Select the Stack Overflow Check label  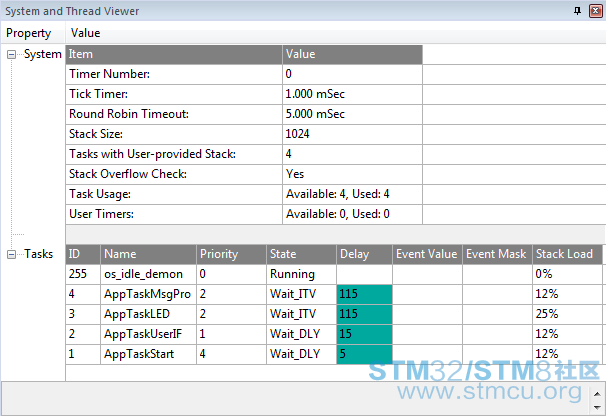[128, 174]
